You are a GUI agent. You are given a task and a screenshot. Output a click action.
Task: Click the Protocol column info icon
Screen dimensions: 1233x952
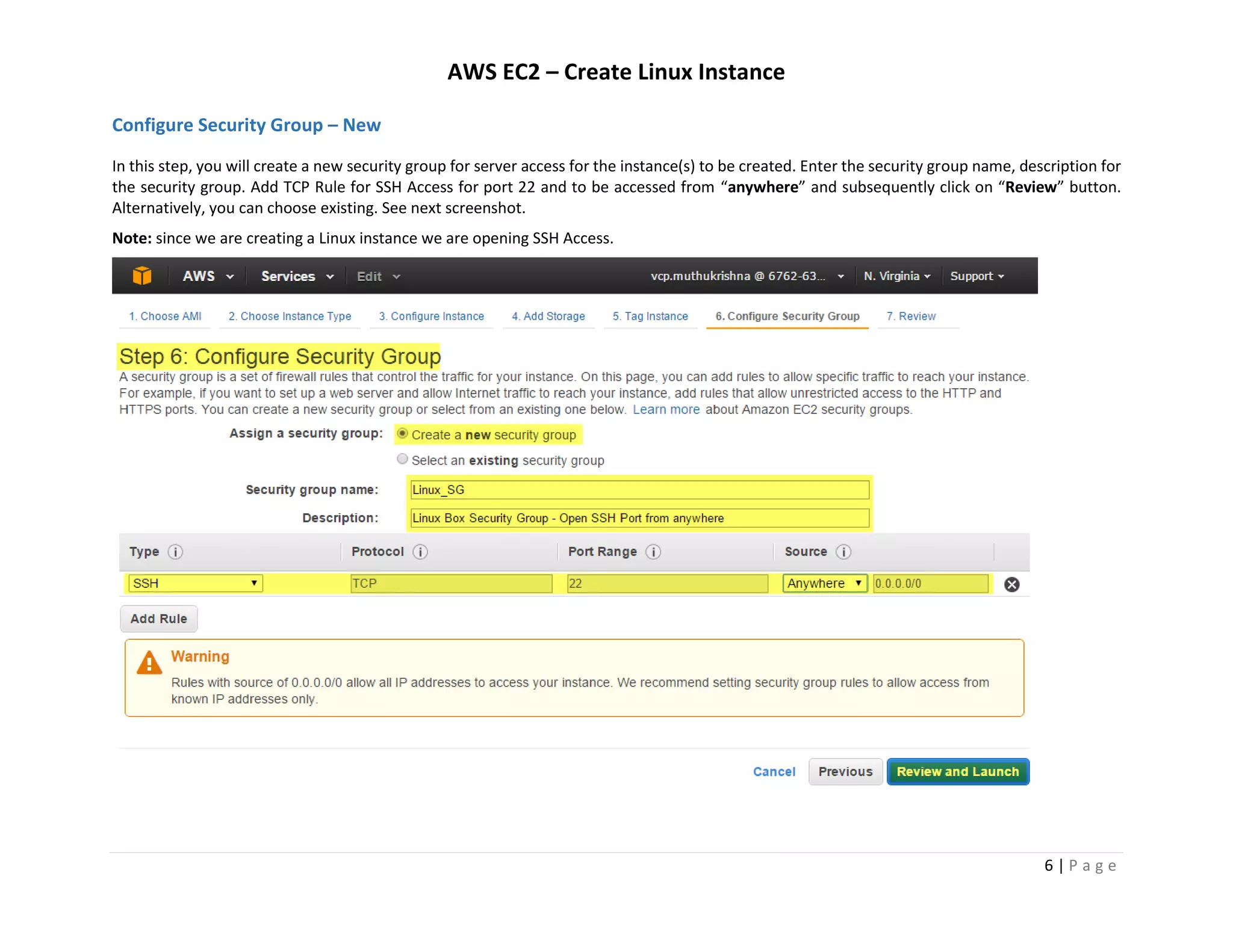(420, 552)
